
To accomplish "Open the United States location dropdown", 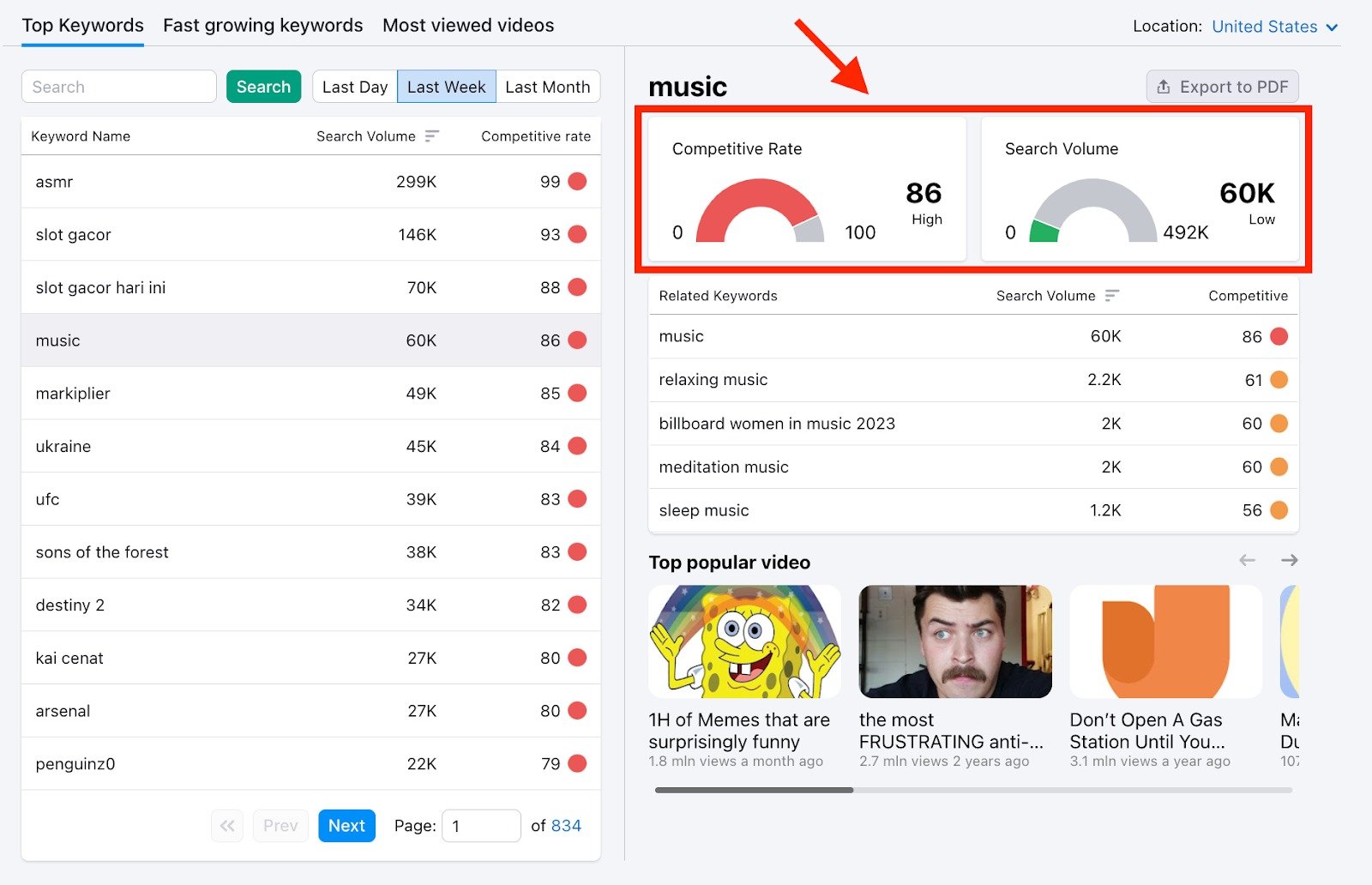I will pos(1274,26).
